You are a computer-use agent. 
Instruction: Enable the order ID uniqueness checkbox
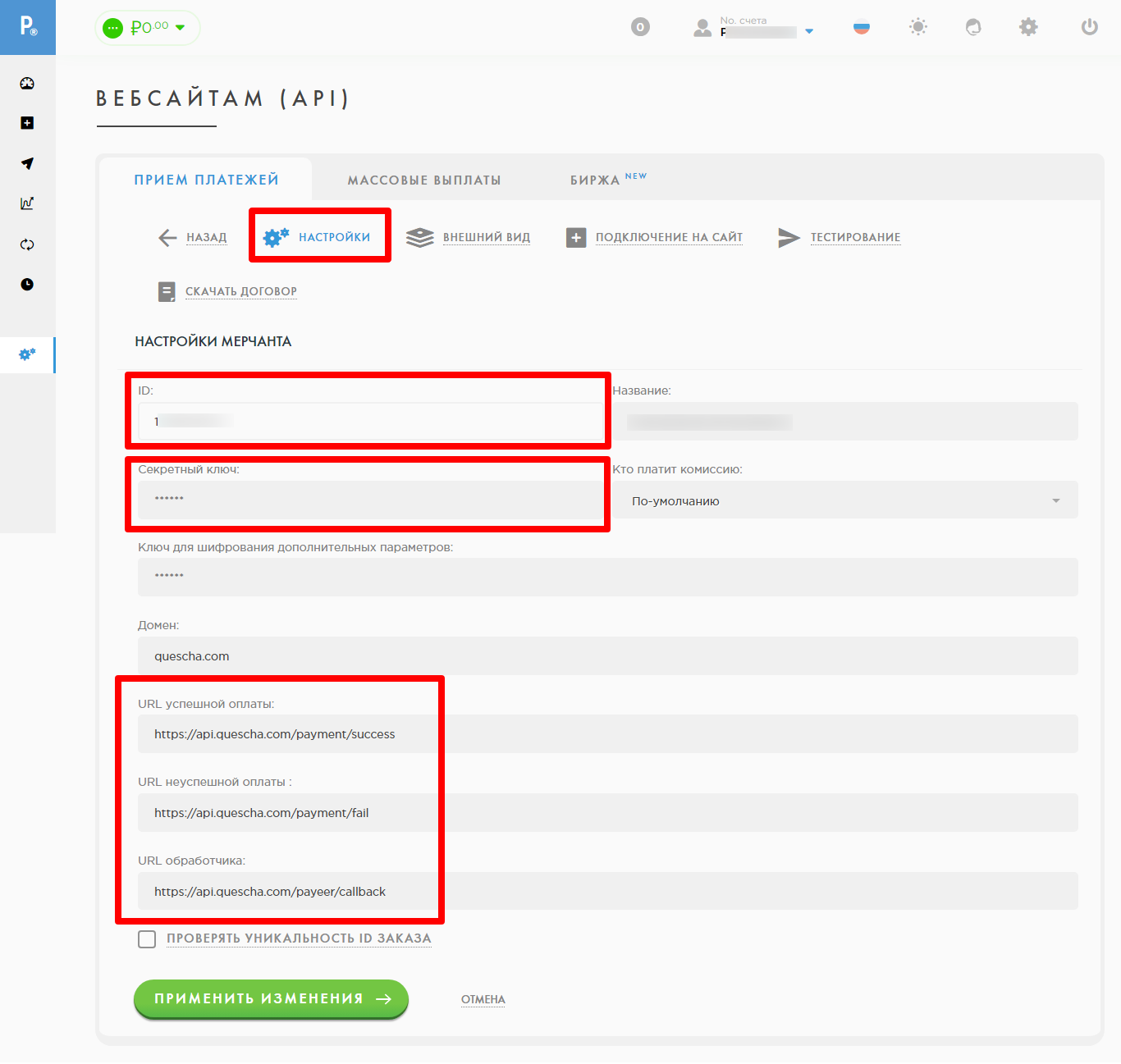coord(147,939)
